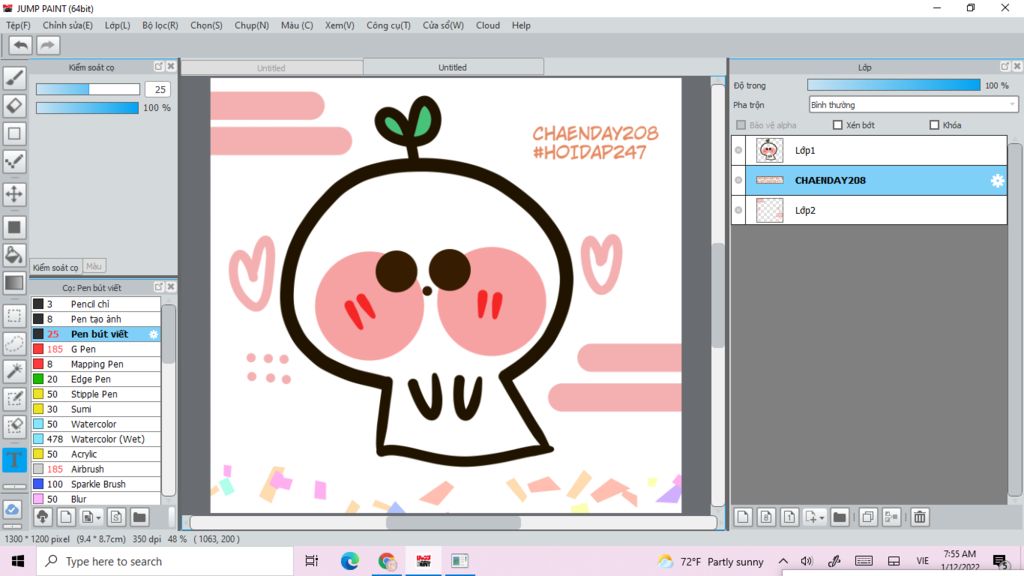The image size is (1024, 576).
Task: Open the Cửa sổ(W) menu
Action: pos(443,25)
